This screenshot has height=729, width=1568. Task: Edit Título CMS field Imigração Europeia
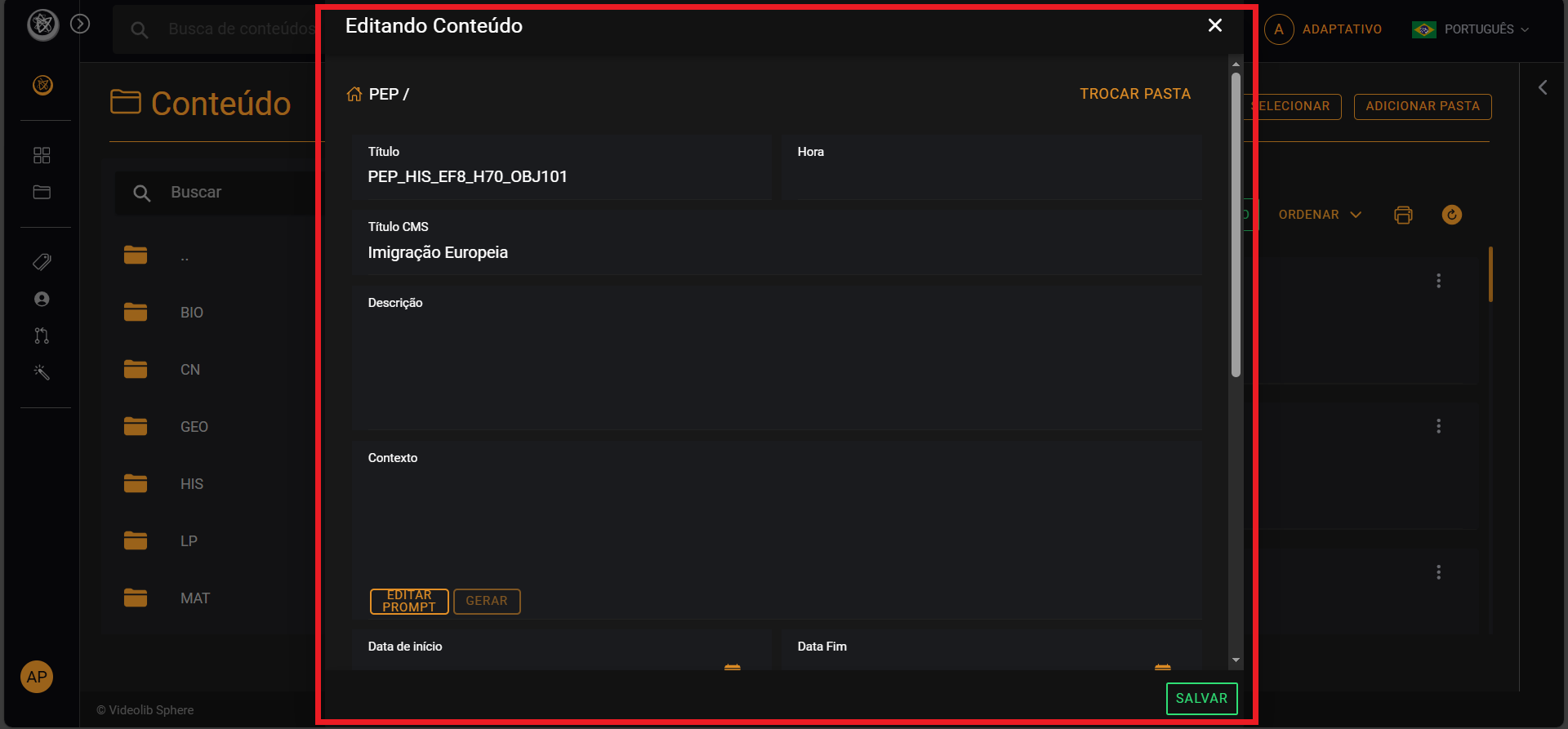point(777,242)
